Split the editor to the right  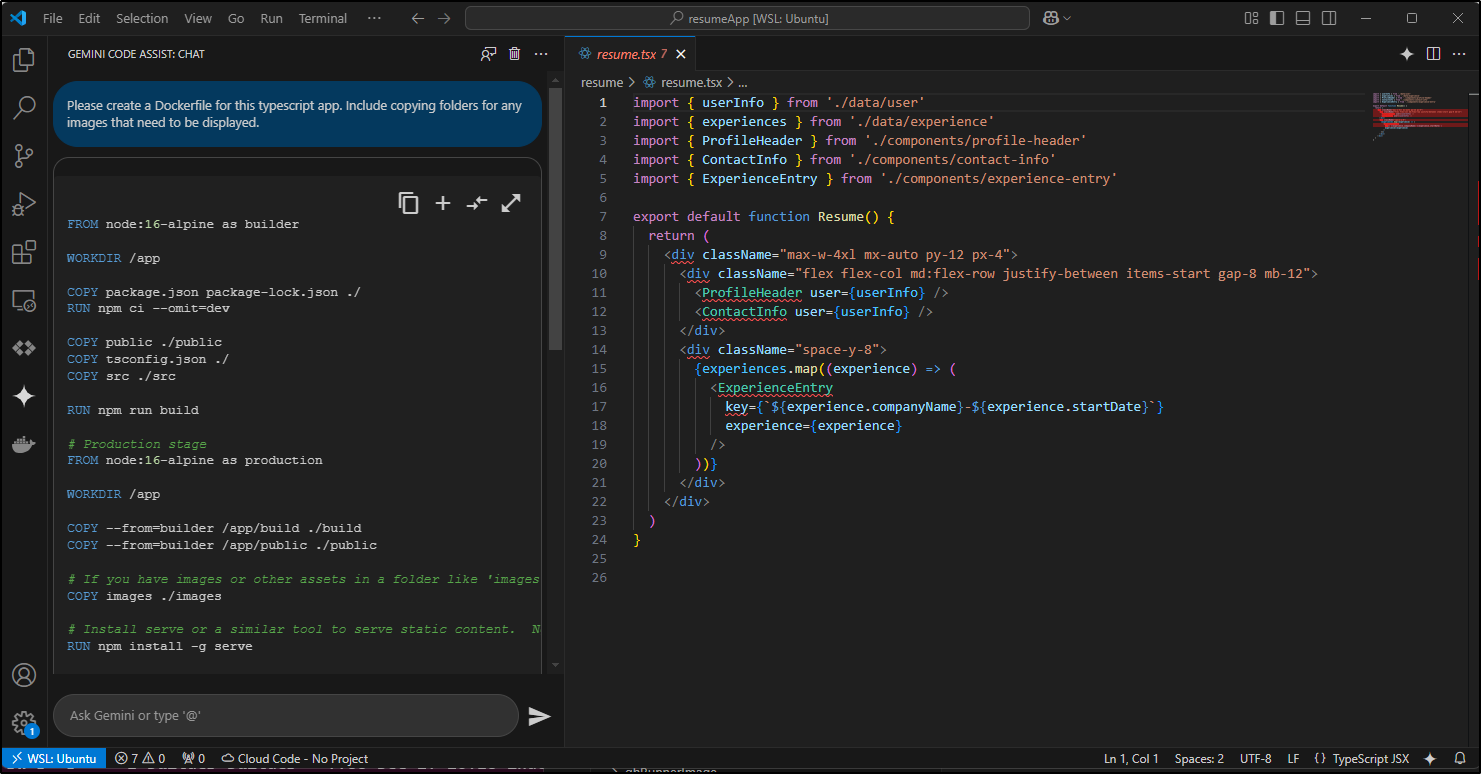pos(1433,54)
